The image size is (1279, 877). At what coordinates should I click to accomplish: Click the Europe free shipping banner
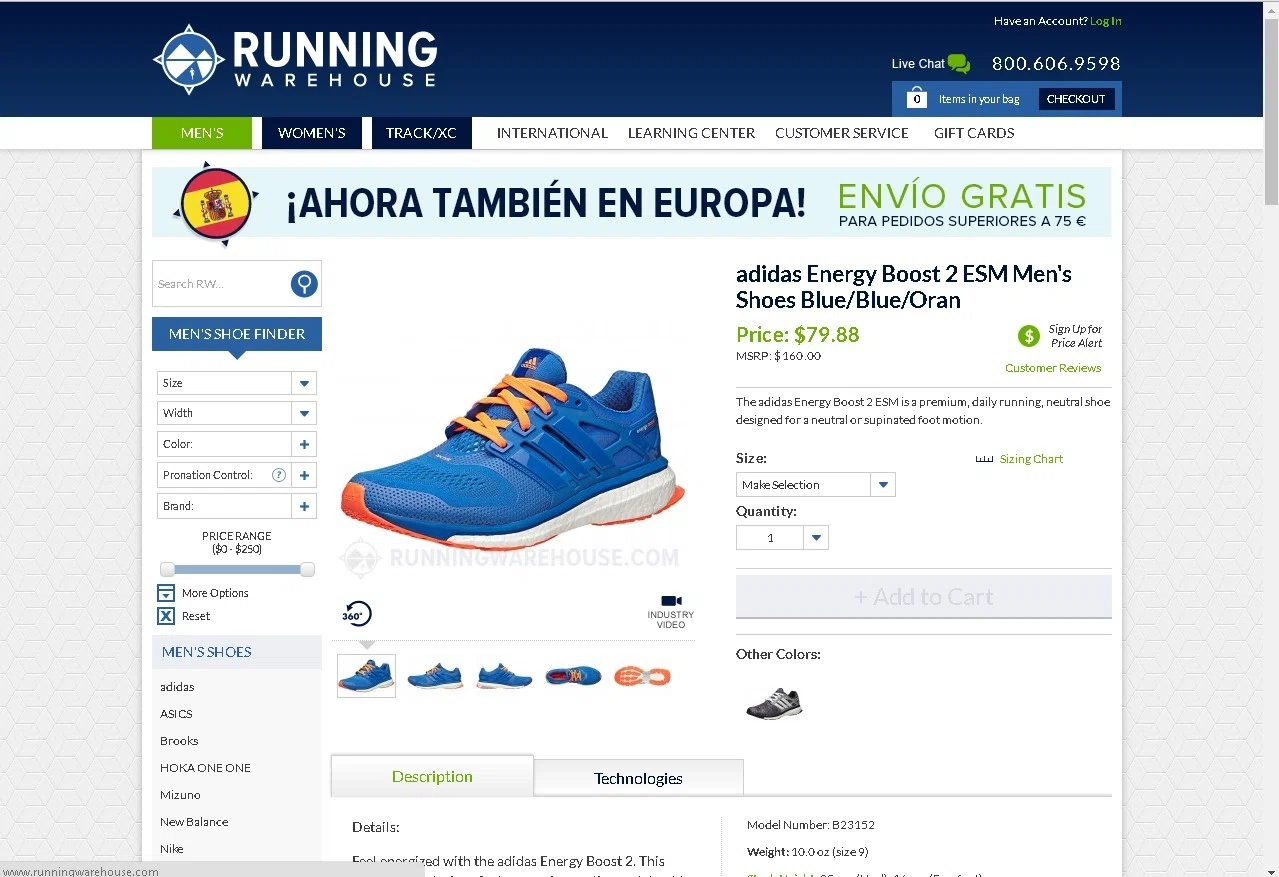(x=632, y=203)
